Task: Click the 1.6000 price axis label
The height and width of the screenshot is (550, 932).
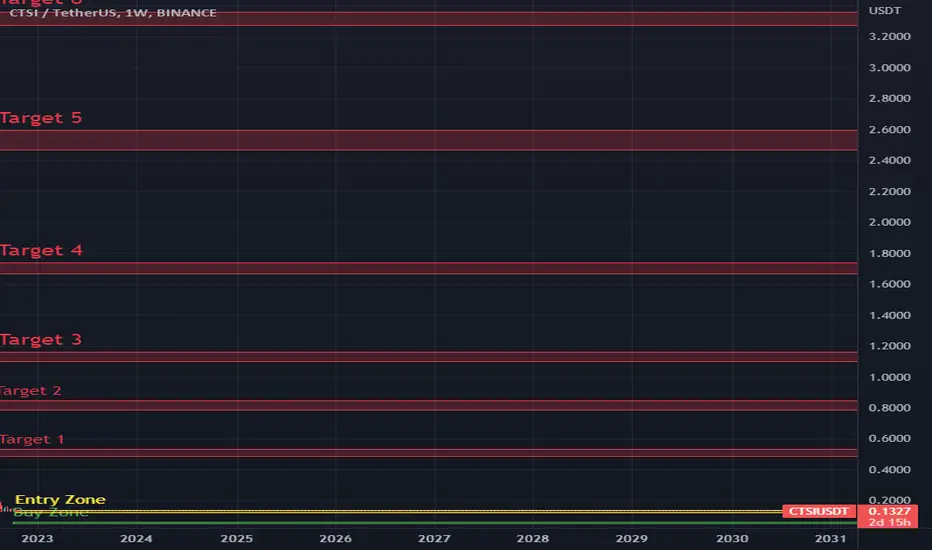Action: point(889,284)
